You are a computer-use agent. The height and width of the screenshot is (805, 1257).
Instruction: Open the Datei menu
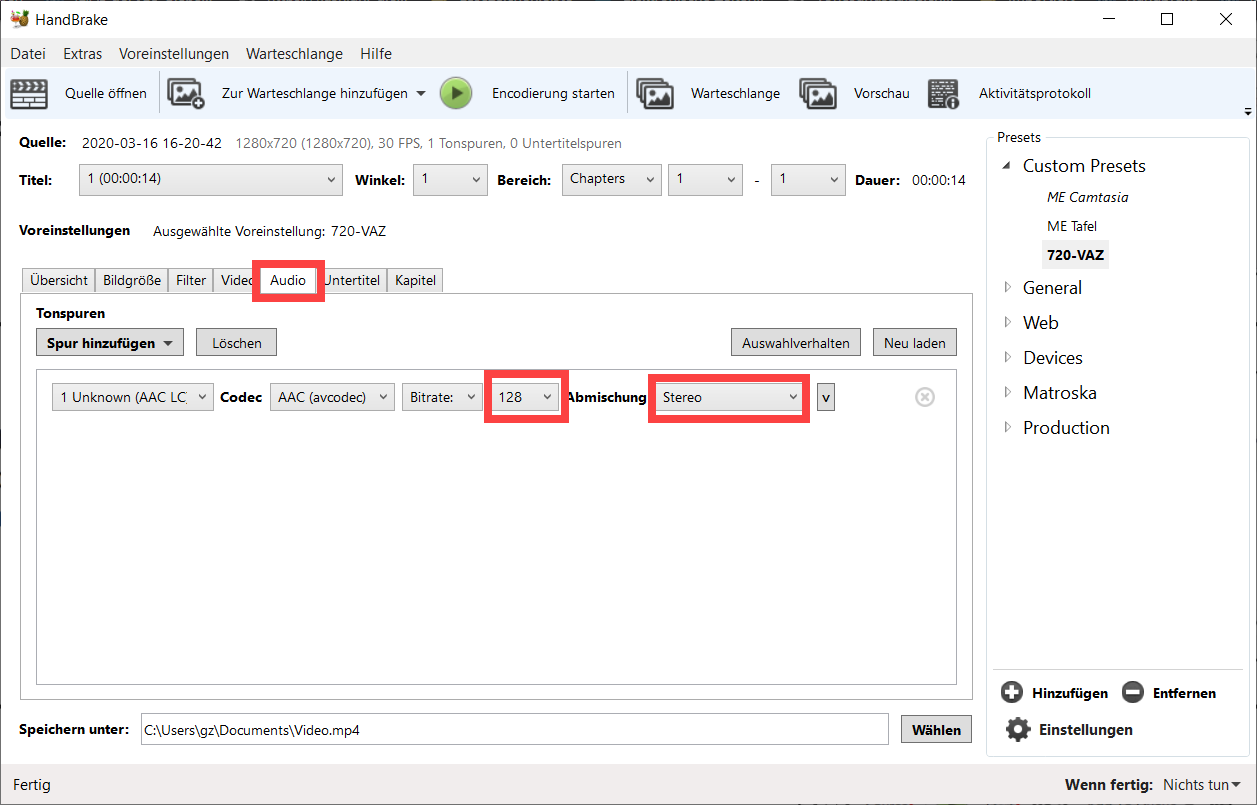point(28,54)
